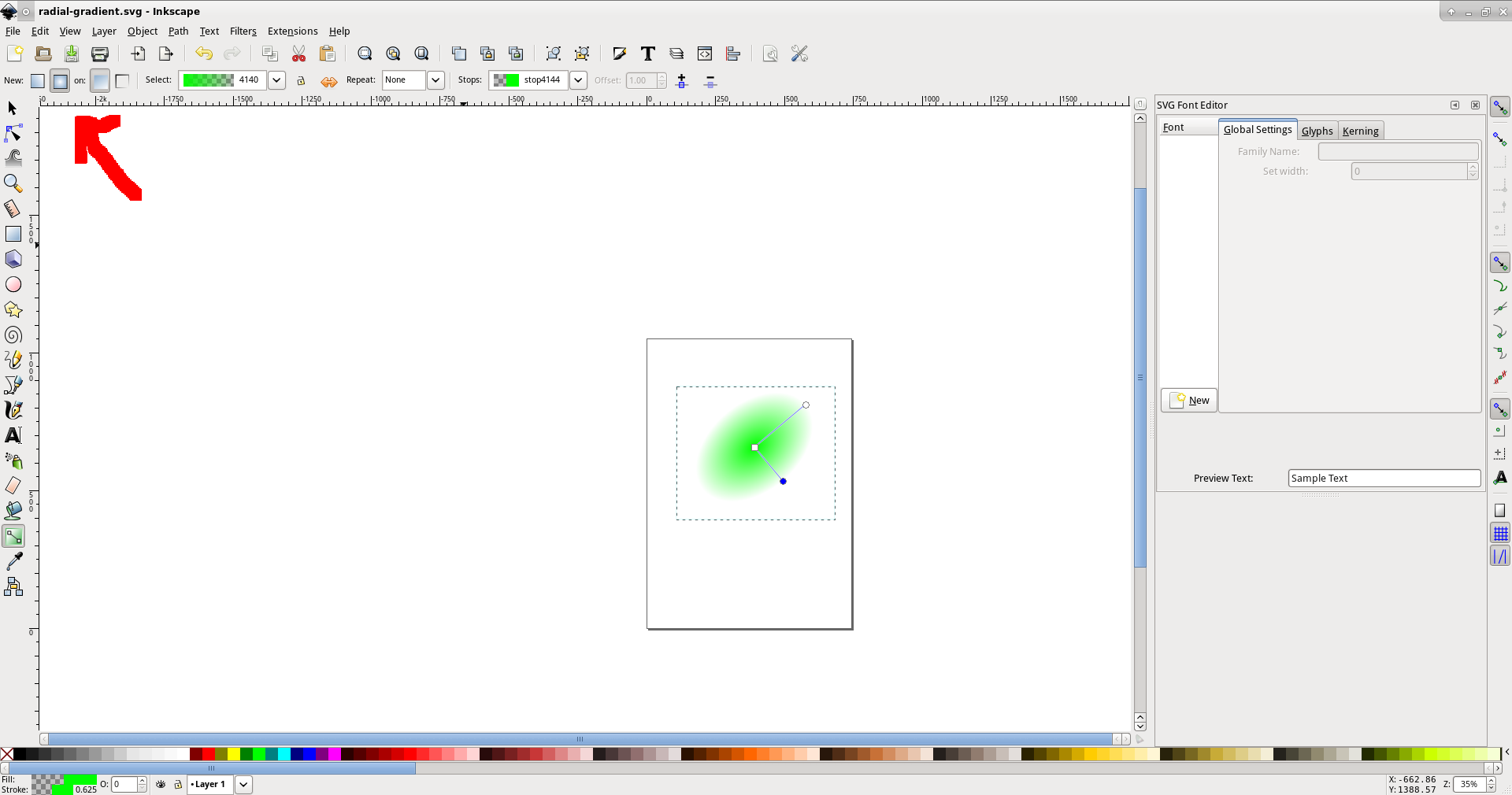Toggle the grid snapping button
Screen dimensions: 1512x795
point(1500,534)
